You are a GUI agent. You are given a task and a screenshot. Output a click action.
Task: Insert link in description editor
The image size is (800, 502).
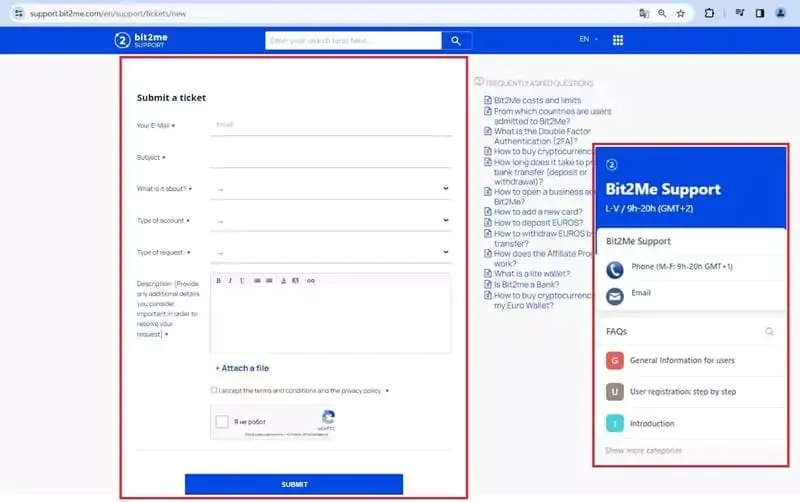point(311,281)
